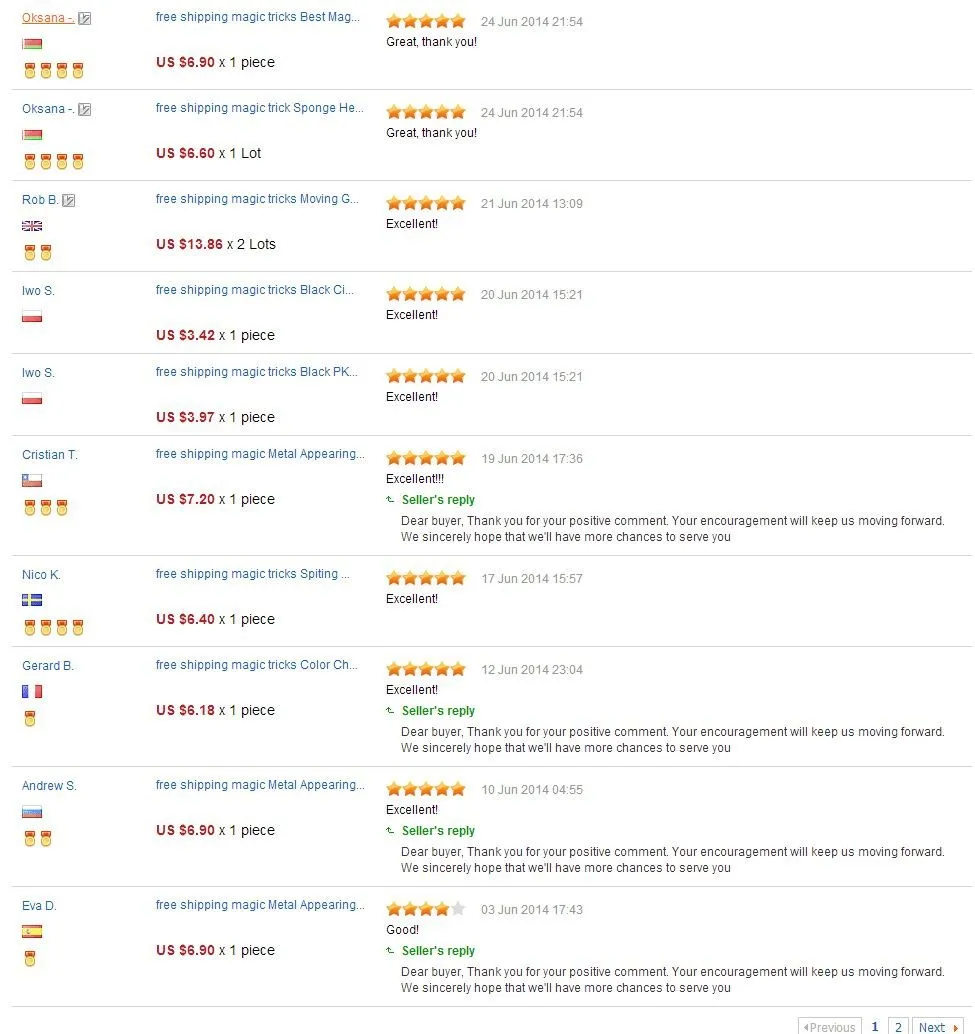Open the Color Ch... magic tricks product link
975x1034 pixels.
pyautogui.click(x=257, y=665)
